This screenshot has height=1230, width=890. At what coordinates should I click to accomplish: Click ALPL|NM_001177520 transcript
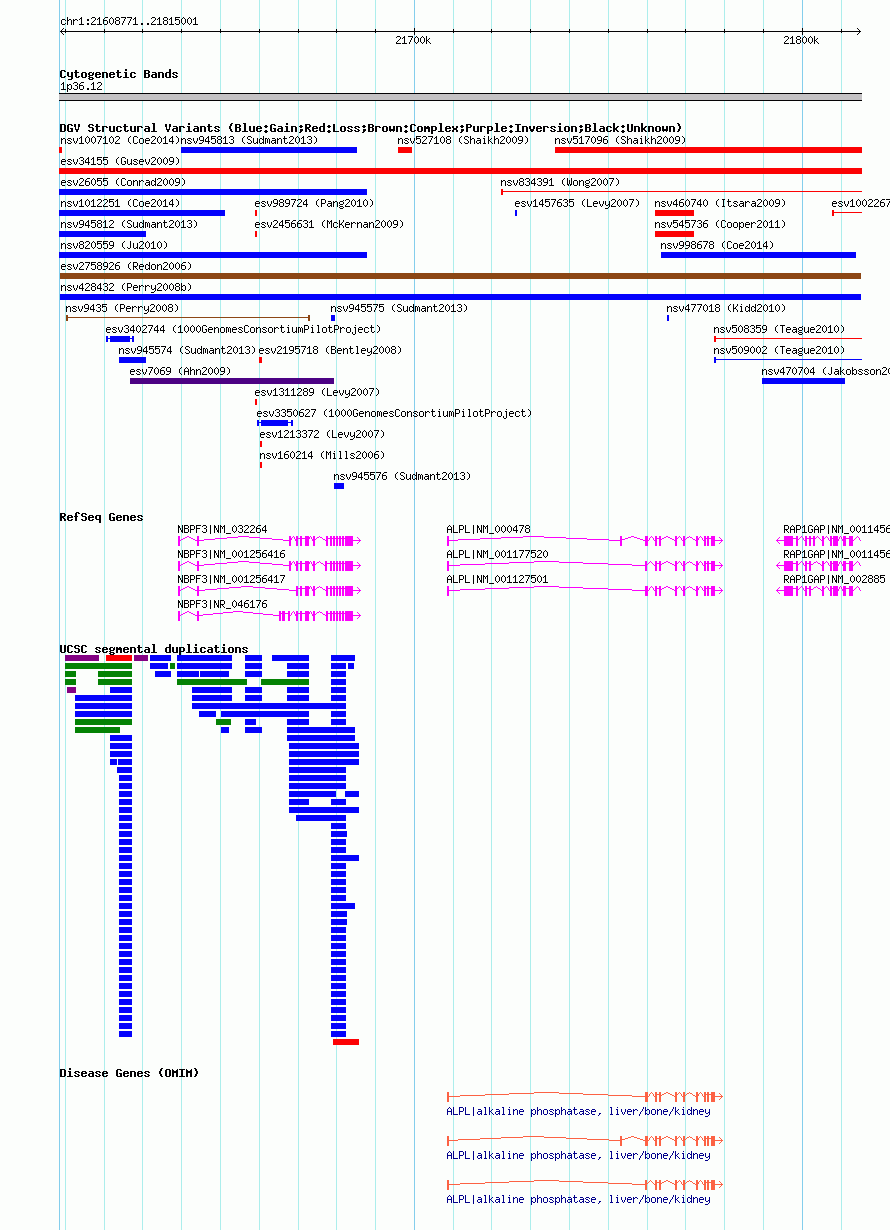point(584,566)
